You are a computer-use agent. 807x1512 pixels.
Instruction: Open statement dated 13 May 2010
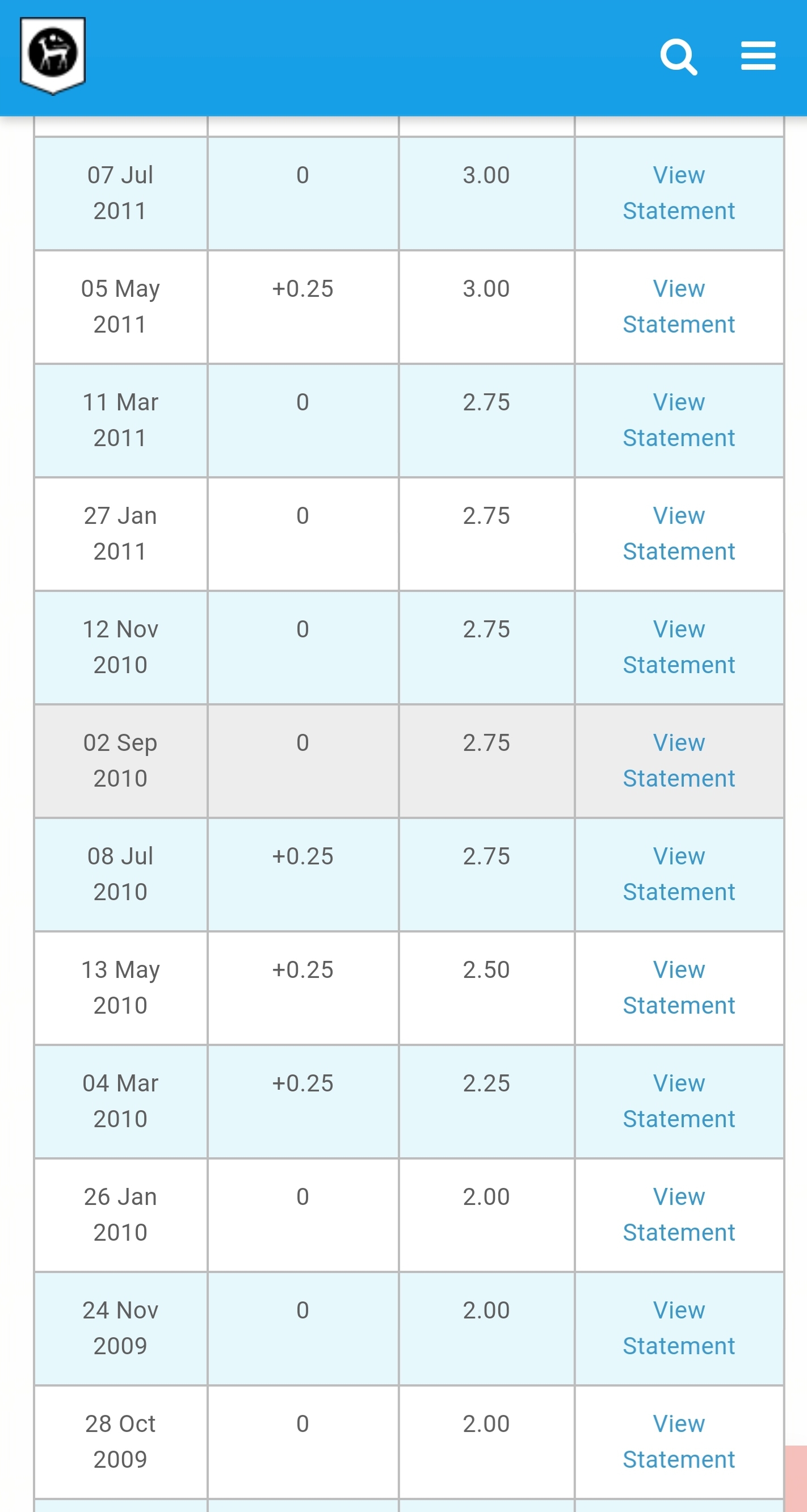point(679,987)
